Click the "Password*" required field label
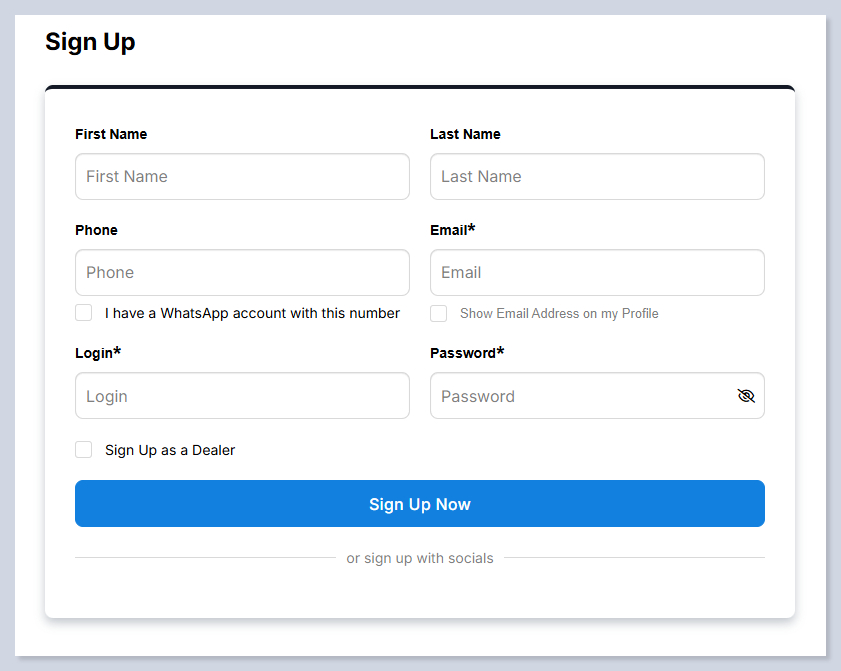The height and width of the screenshot is (671, 841). click(x=466, y=353)
